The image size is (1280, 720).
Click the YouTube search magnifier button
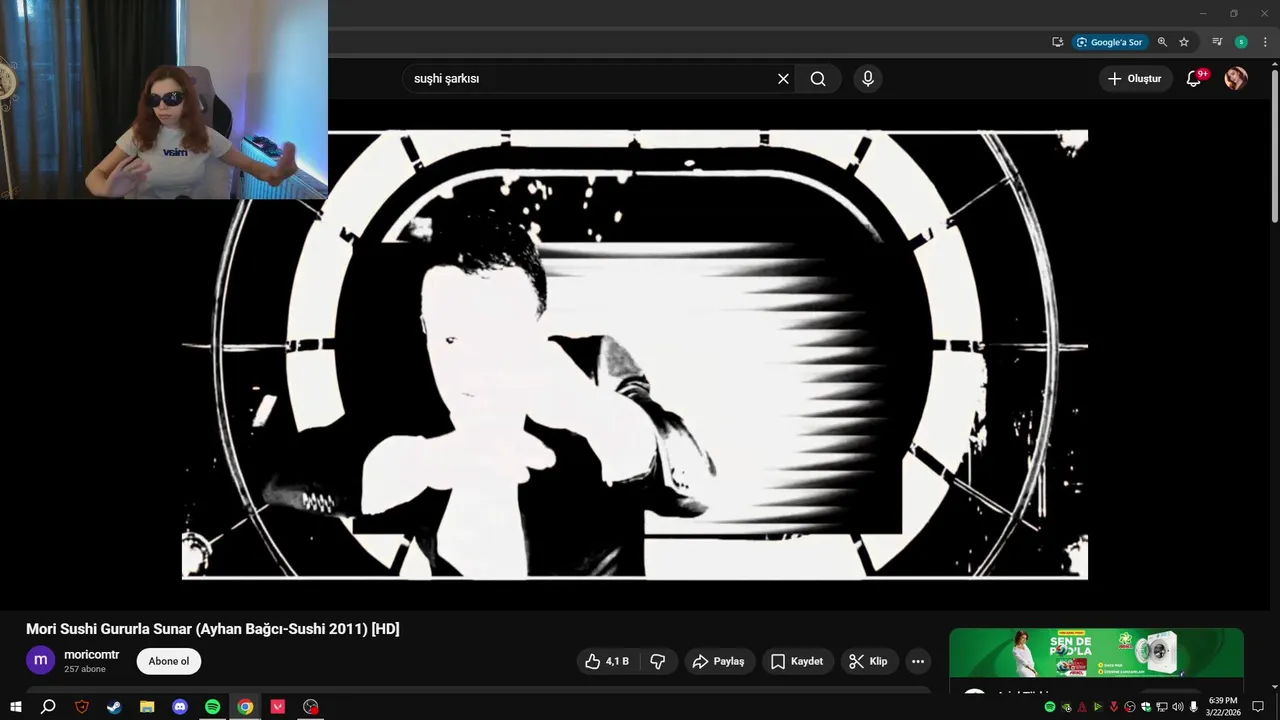(x=818, y=79)
